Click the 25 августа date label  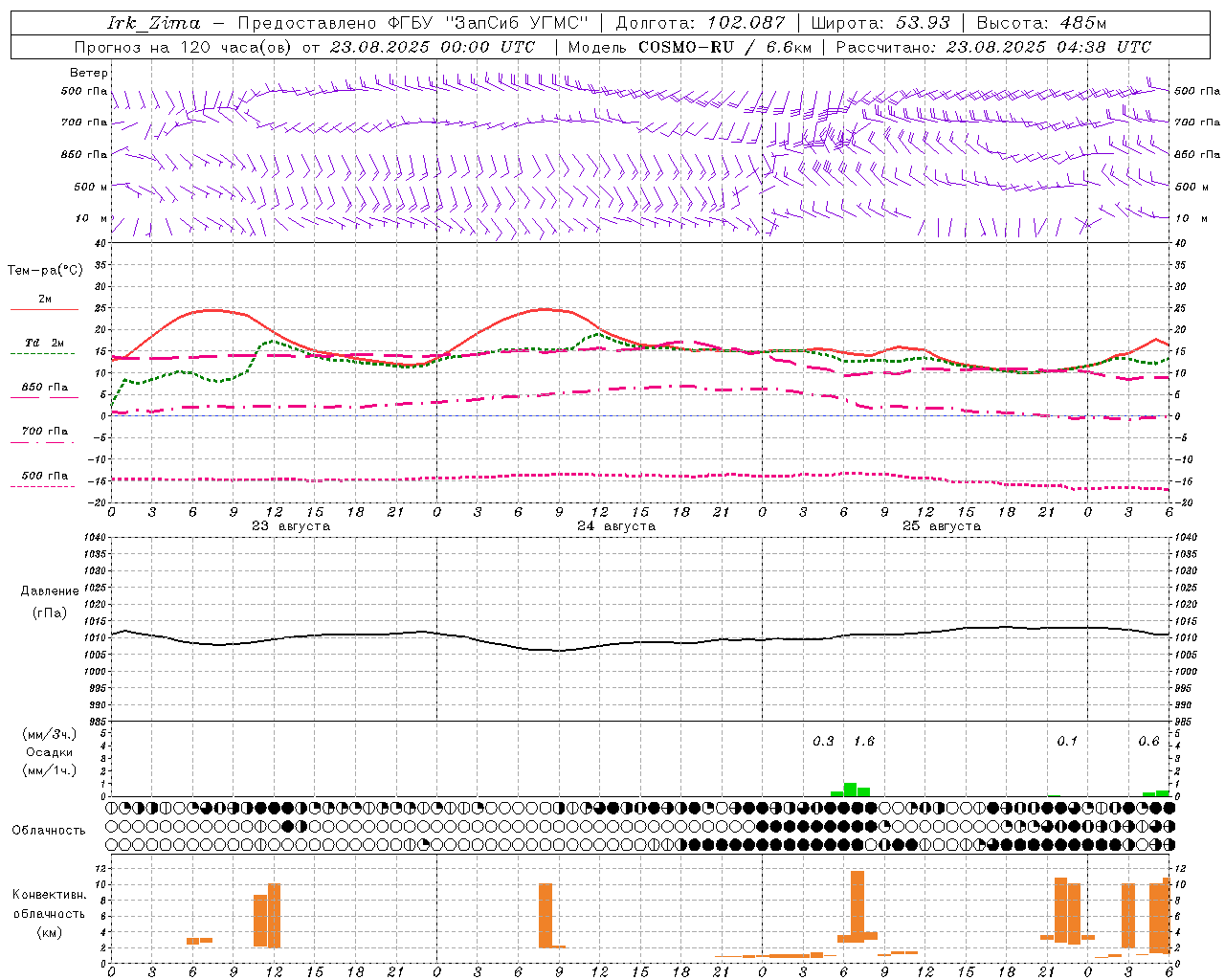pyautogui.click(x=942, y=526)
